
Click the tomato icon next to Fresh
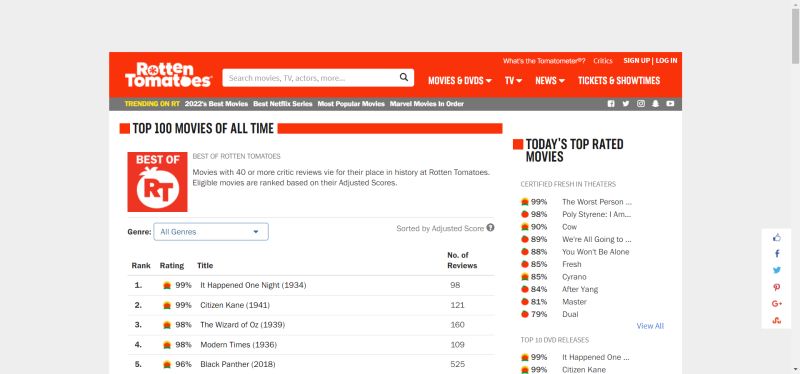coord(524,264)
